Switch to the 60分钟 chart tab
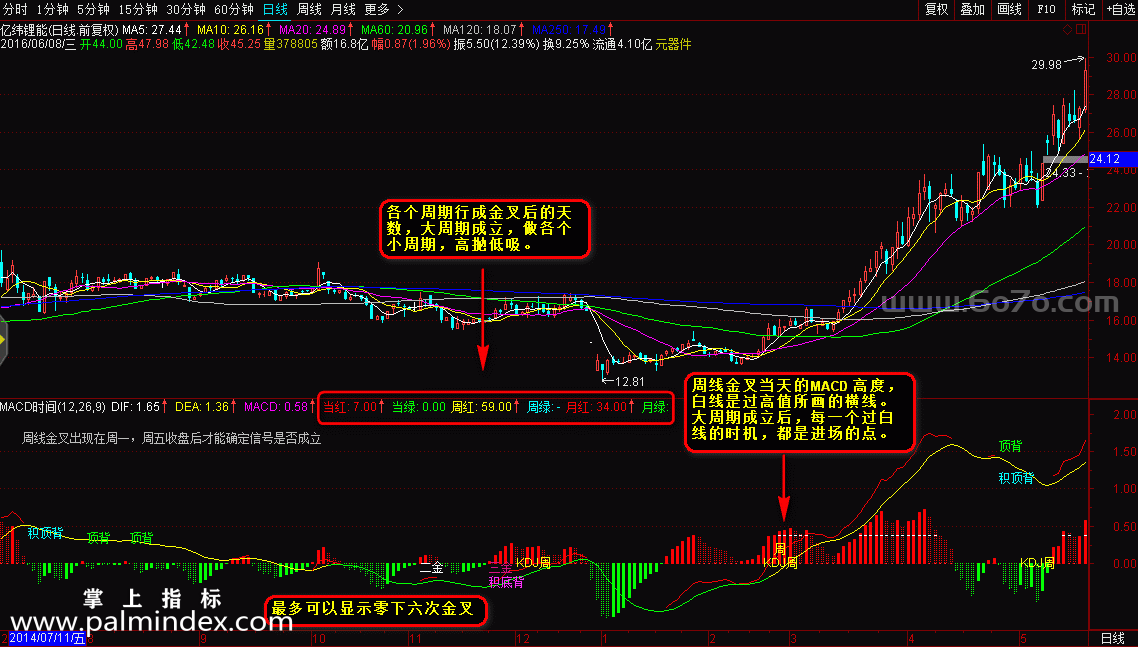 [234, 9]
